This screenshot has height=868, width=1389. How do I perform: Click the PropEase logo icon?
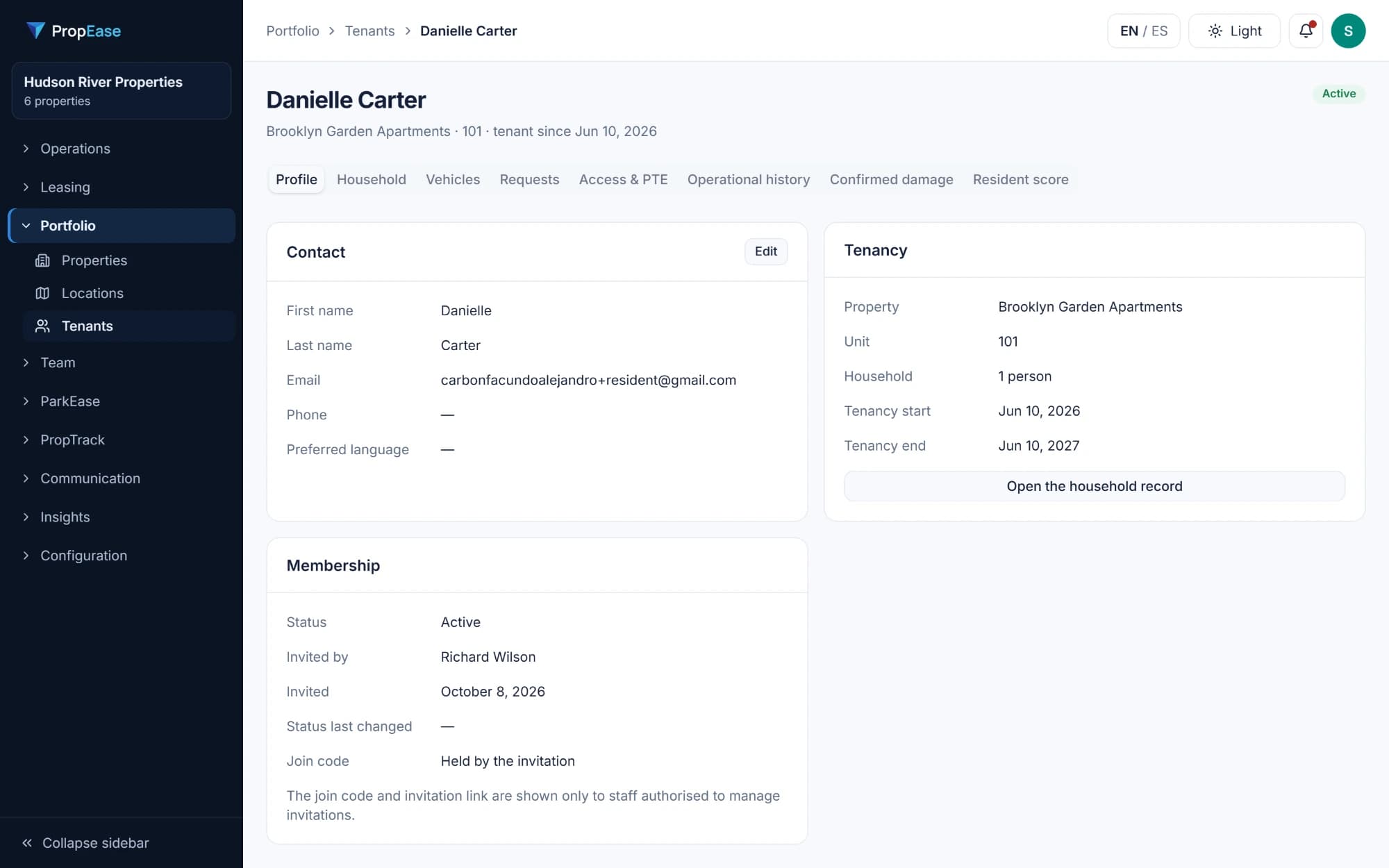pos(35,31)
